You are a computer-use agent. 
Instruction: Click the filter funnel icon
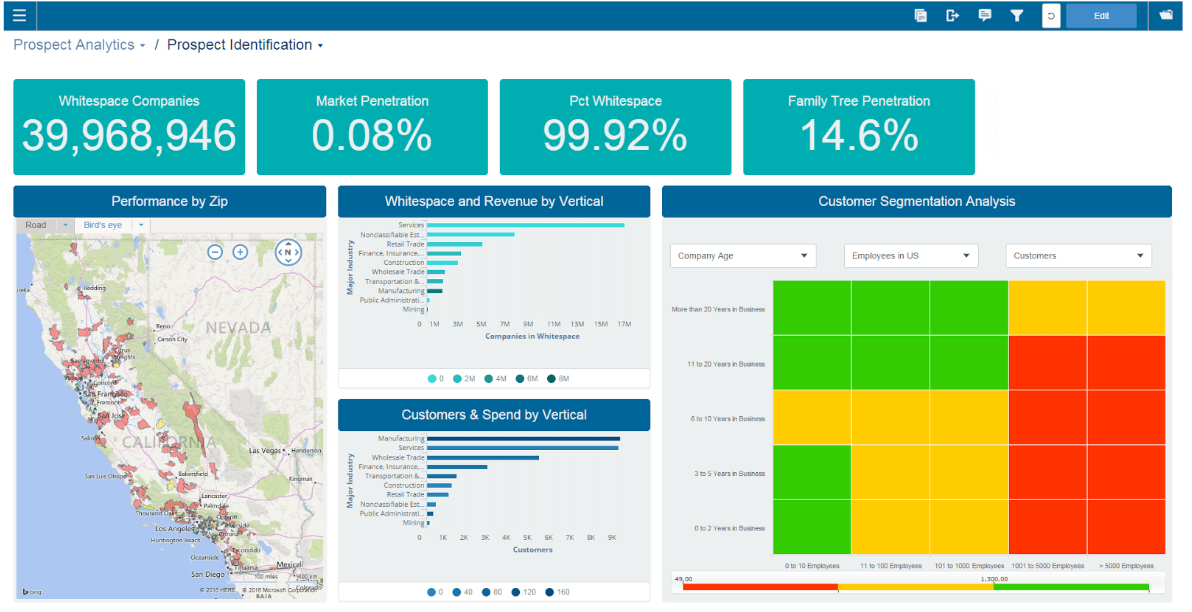pyautogui.click(x=1016, y=15)
